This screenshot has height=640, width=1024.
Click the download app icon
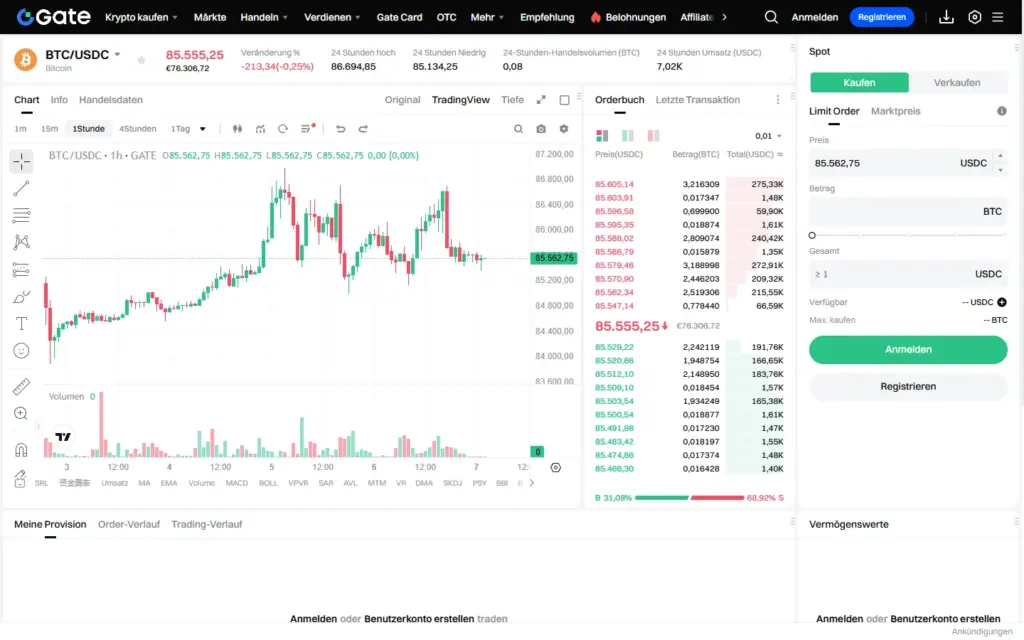point(946,17)
